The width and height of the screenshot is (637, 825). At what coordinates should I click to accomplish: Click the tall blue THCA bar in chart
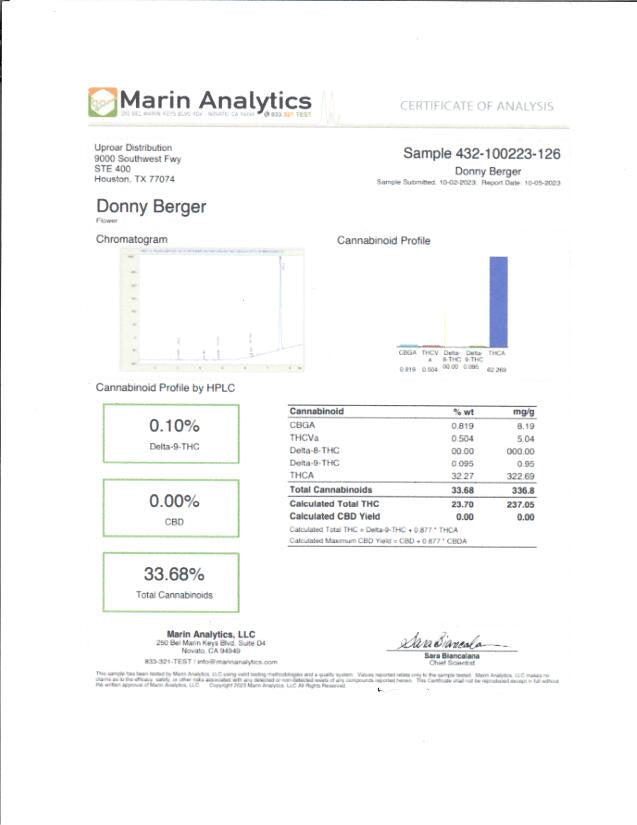point(499,302)
